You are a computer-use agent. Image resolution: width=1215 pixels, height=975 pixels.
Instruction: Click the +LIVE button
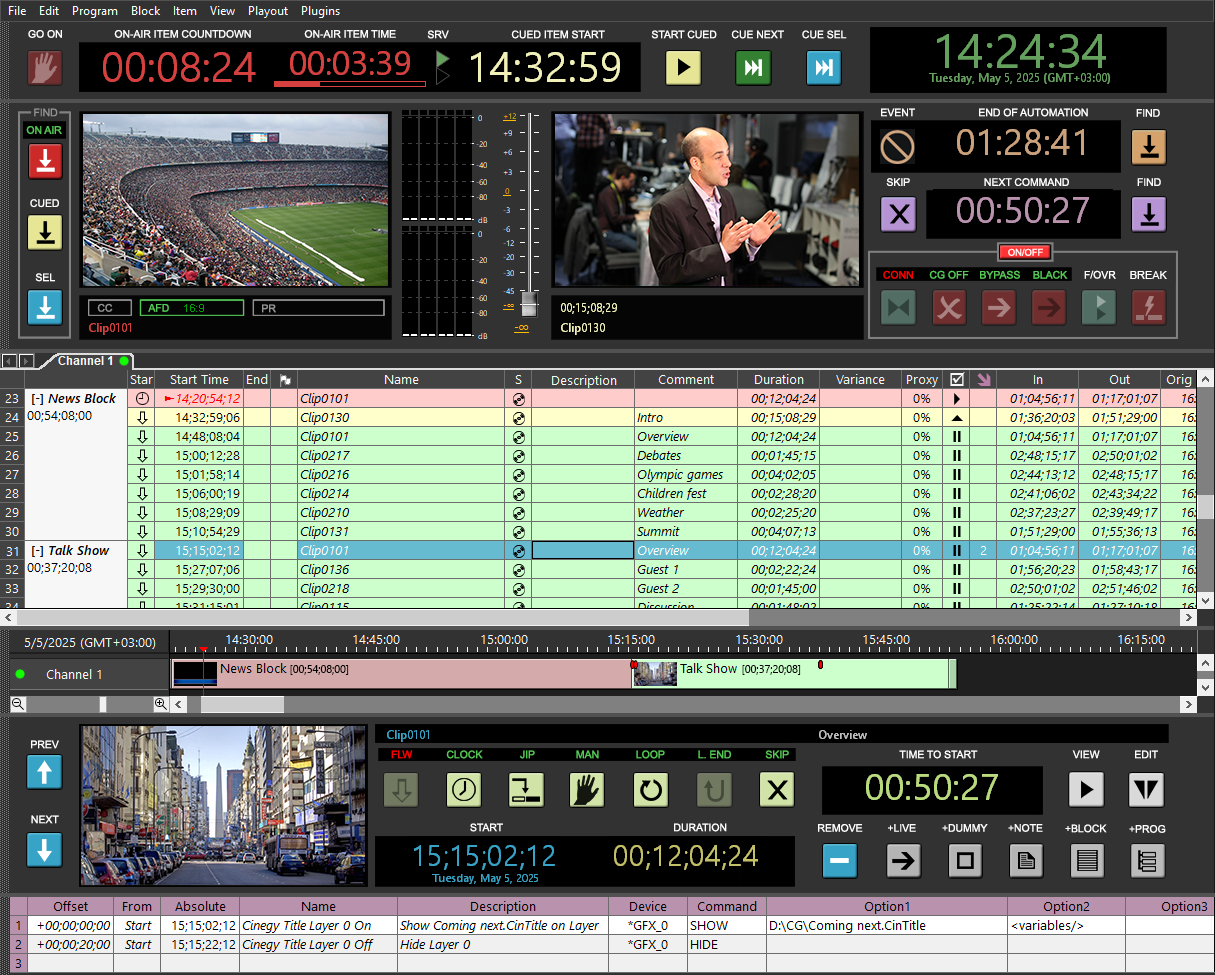(904, 861)
